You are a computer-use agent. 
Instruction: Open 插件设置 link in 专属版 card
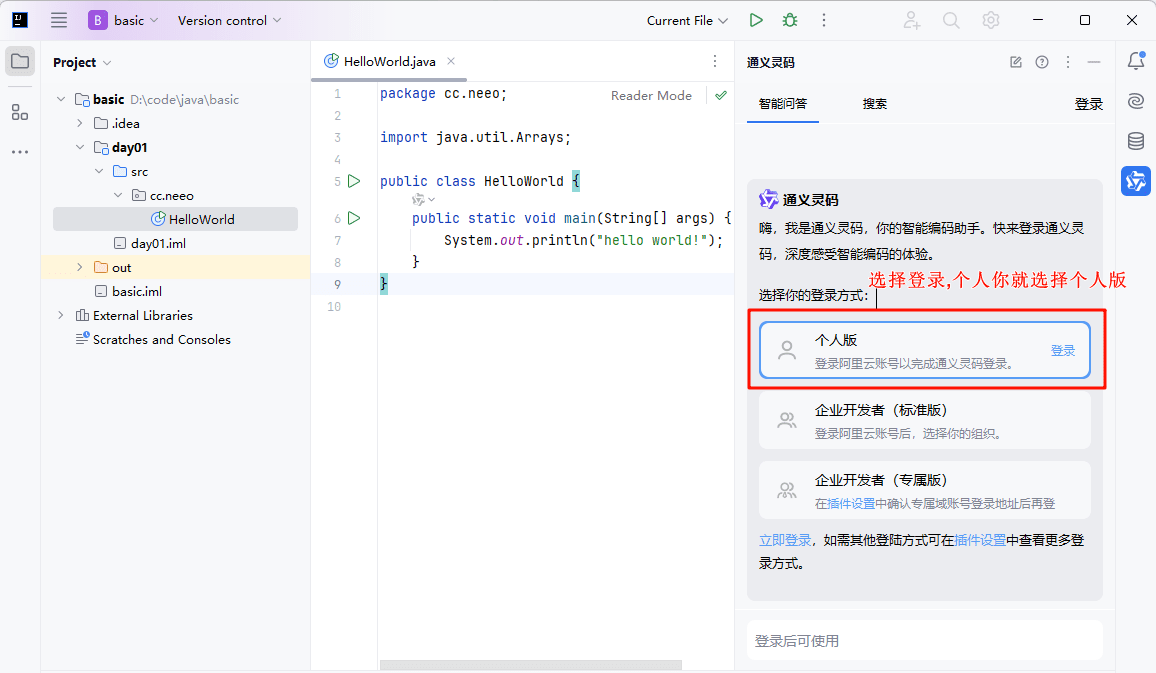click(851, 503)
